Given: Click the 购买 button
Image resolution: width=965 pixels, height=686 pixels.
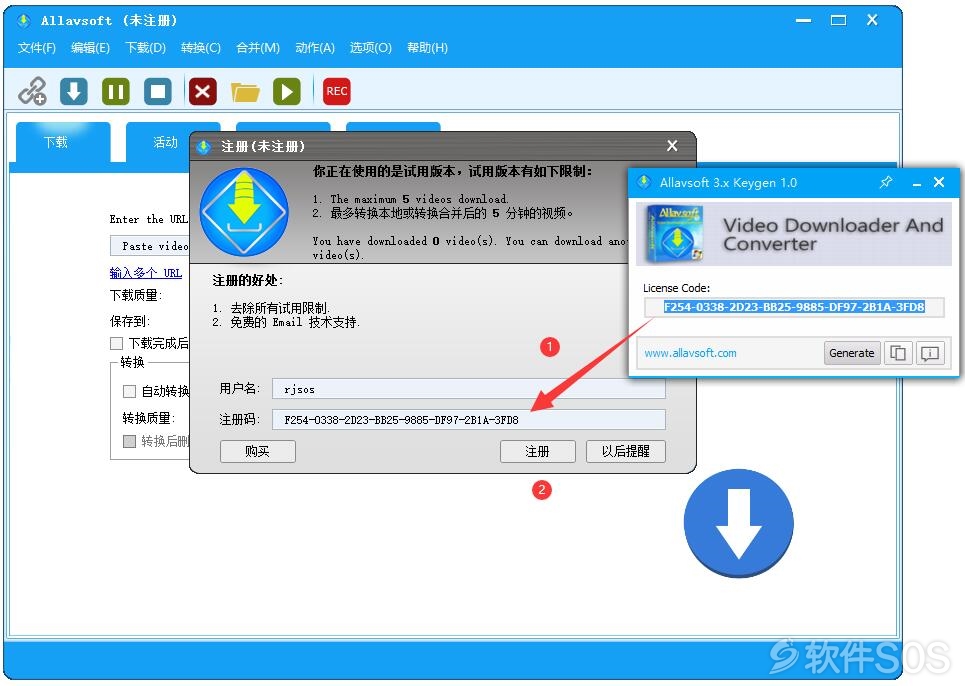Looking at the screenshot, I should pos(258,452).
